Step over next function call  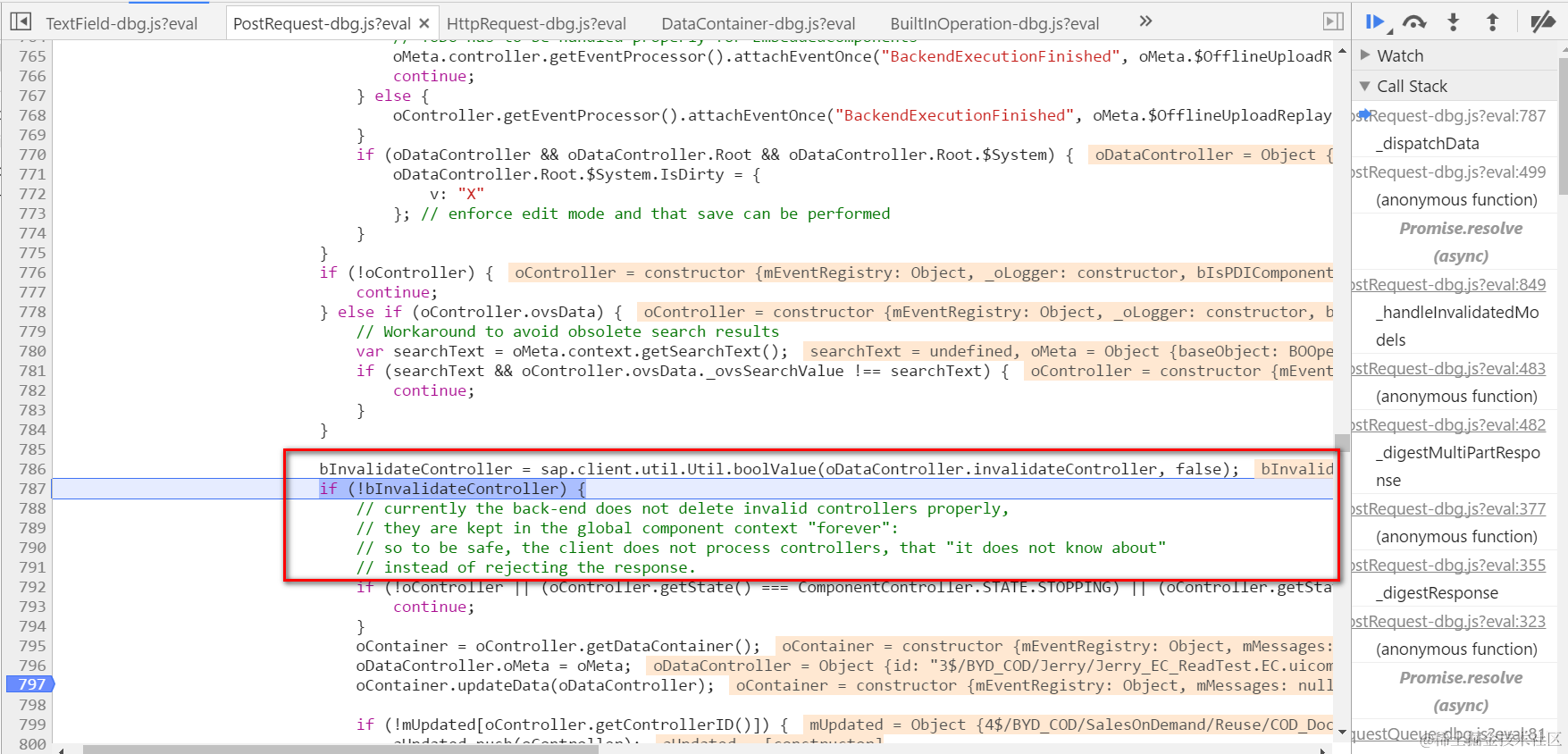1414,21
